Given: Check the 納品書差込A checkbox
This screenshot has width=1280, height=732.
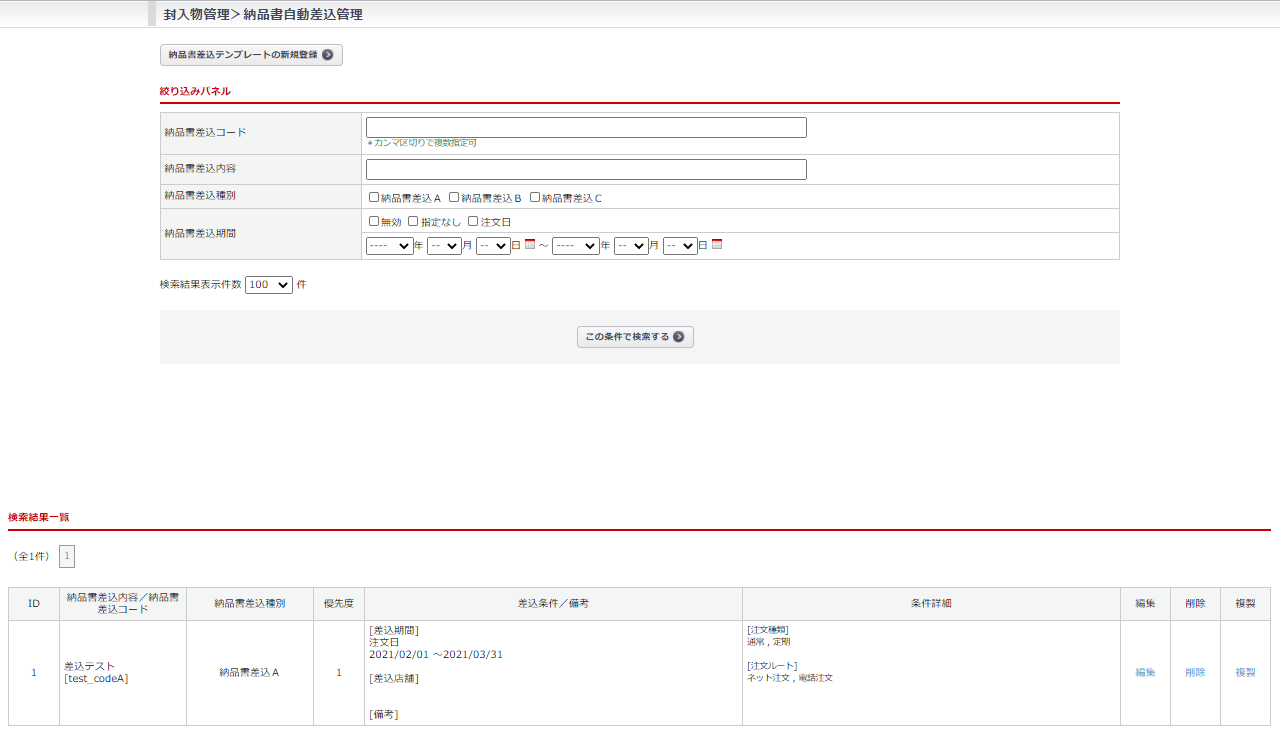Looking at the screenshot, I should tap(374, 198).
